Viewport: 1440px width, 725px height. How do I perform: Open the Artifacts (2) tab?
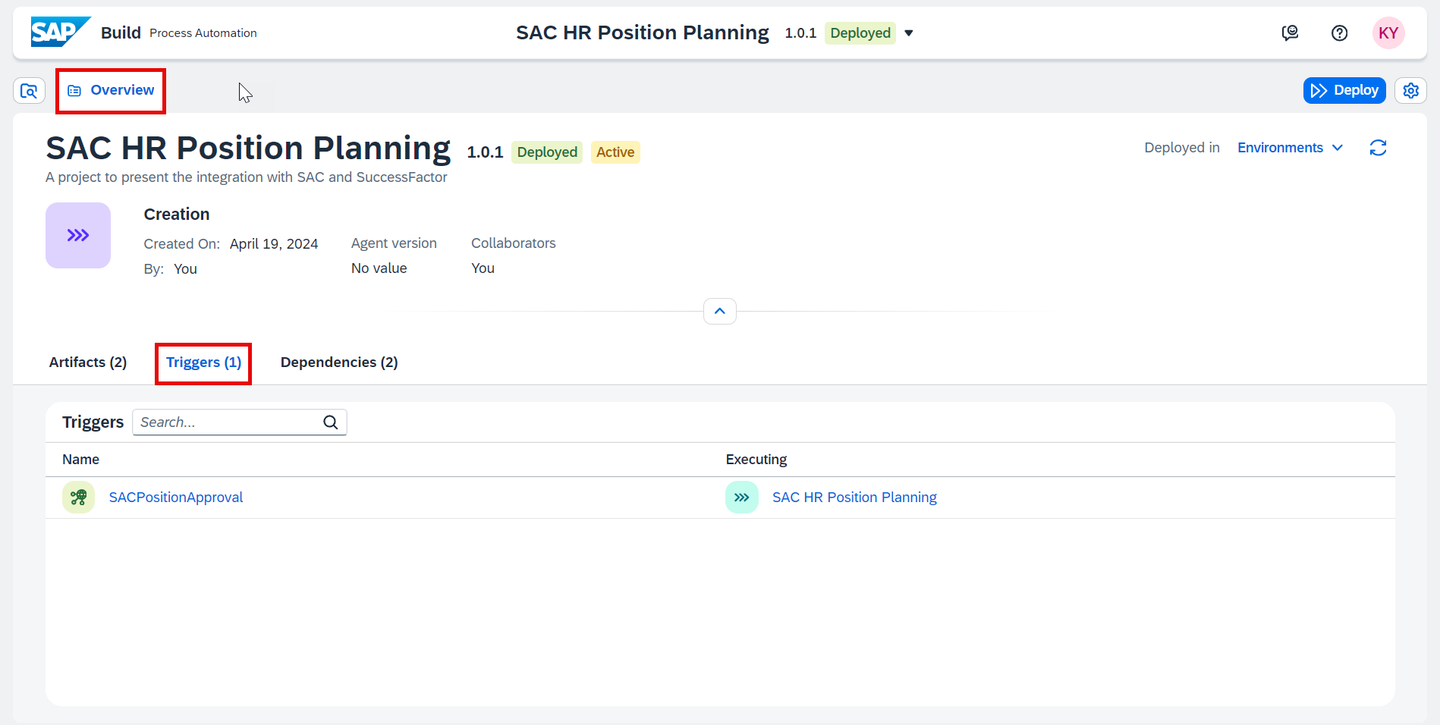pos(88,362)
